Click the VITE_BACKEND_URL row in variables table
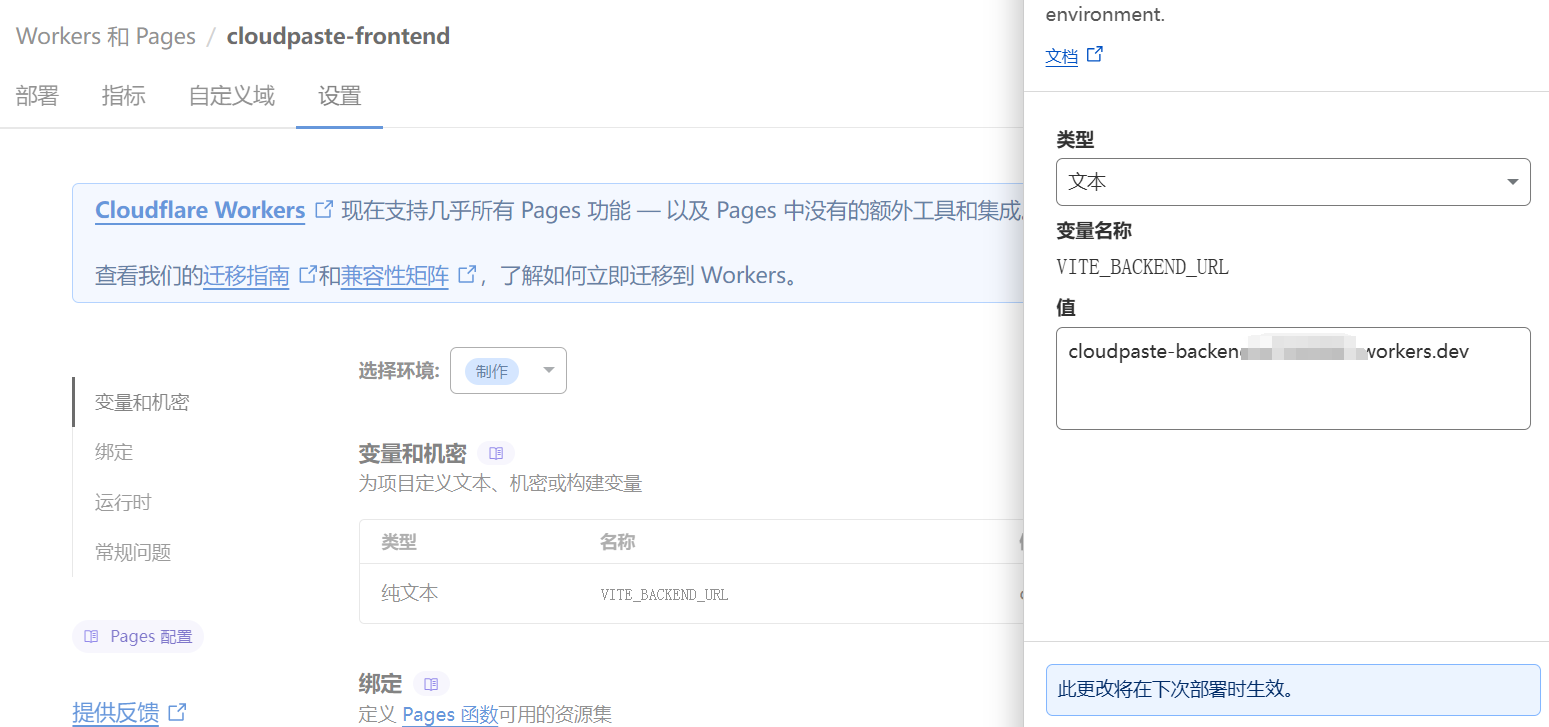The height and width of the screenshot is (727, 1549). coord(664,594)
